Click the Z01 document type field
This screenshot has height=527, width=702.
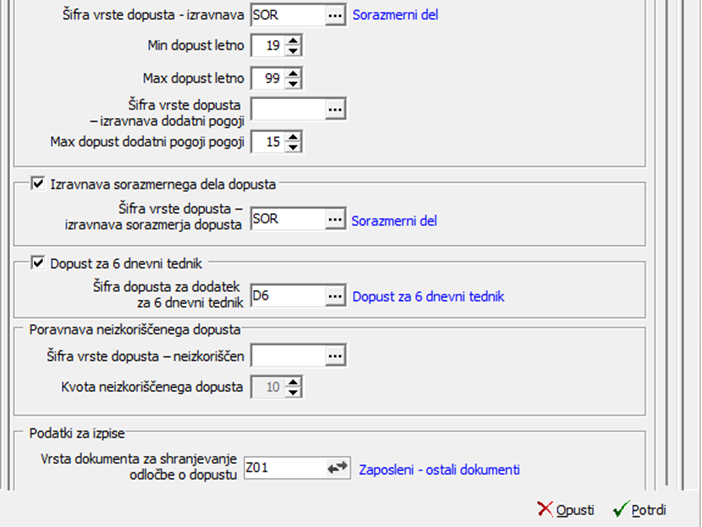[x=285, y=468]
